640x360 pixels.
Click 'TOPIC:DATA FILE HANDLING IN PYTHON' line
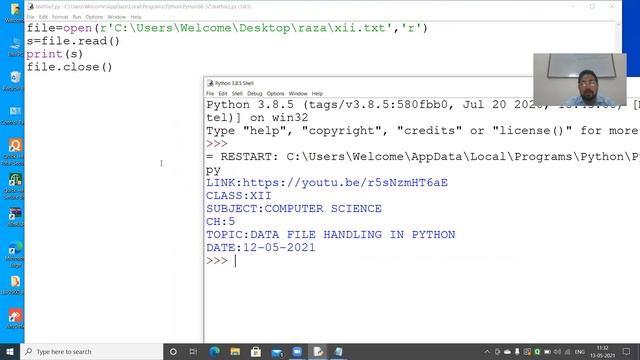(x=331, y=235)
